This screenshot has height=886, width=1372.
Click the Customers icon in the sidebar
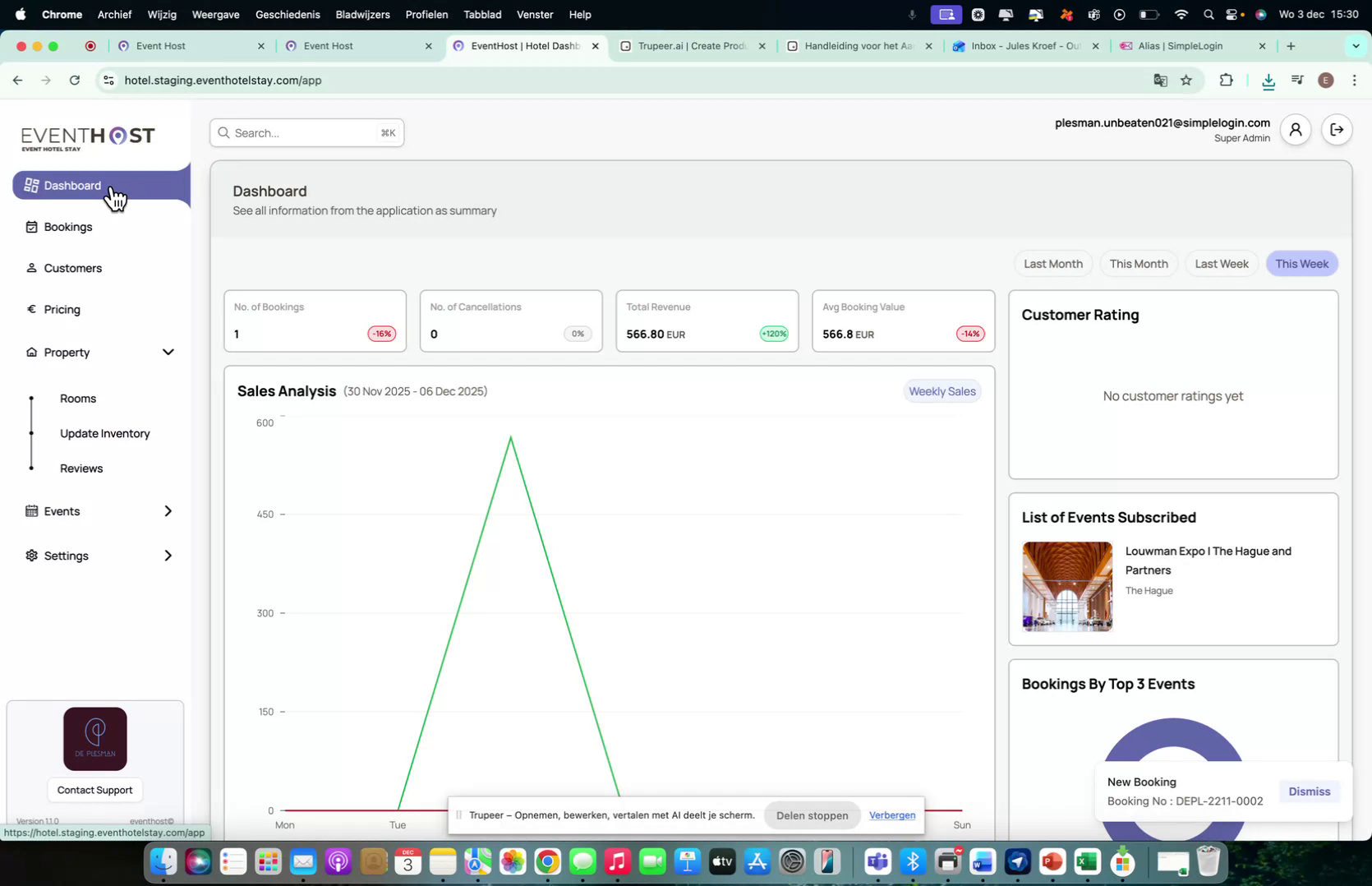coord(30,268)
